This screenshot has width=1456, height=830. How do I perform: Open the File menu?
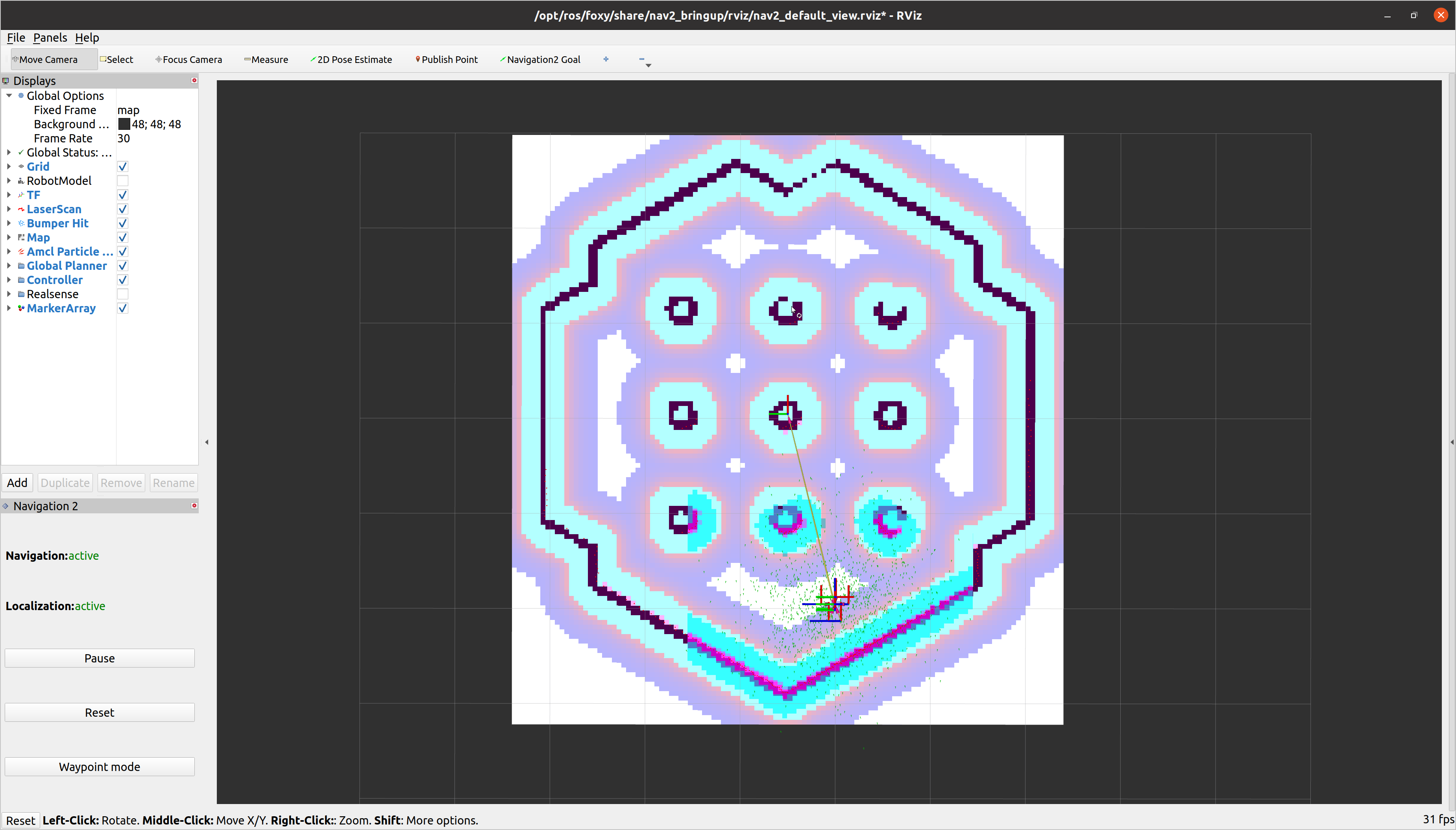(x=15, y=37)
